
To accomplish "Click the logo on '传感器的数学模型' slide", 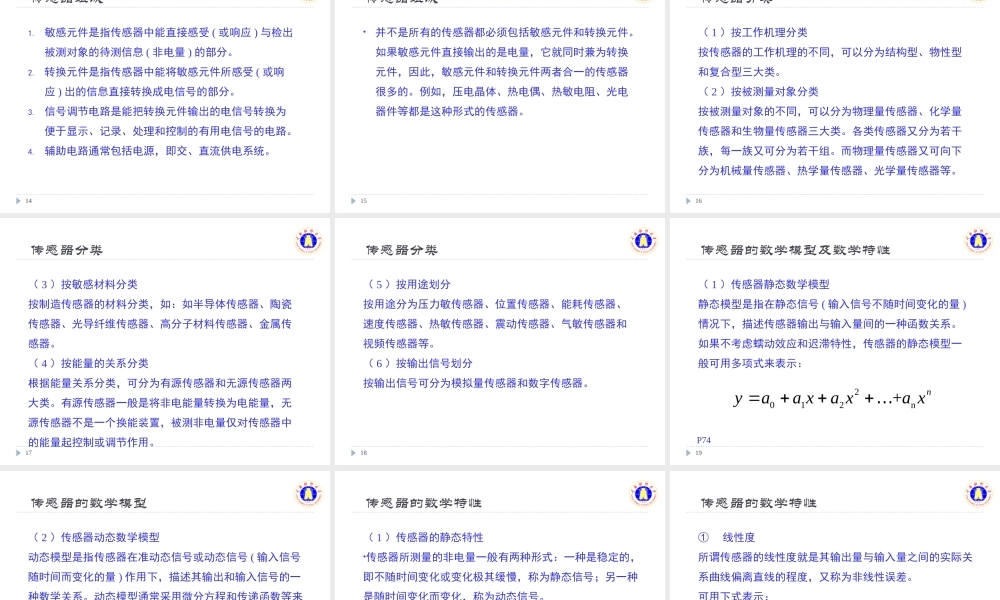I will (x=308, y=492).
